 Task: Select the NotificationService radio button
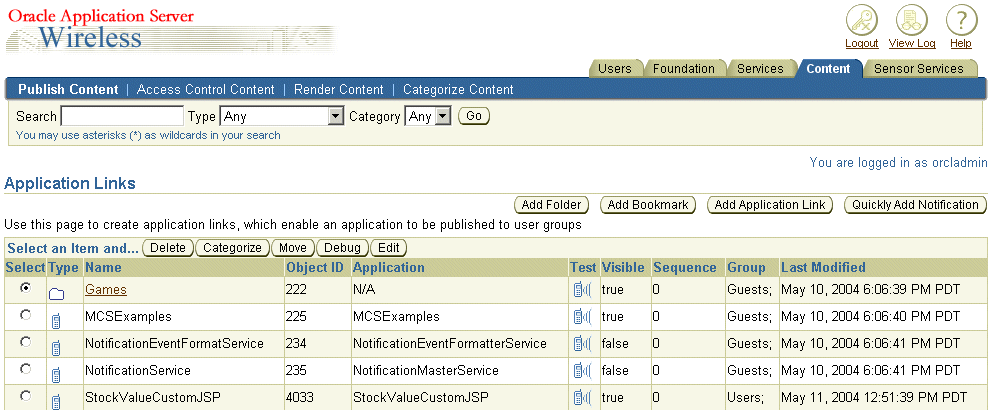[x=25, y=368]
